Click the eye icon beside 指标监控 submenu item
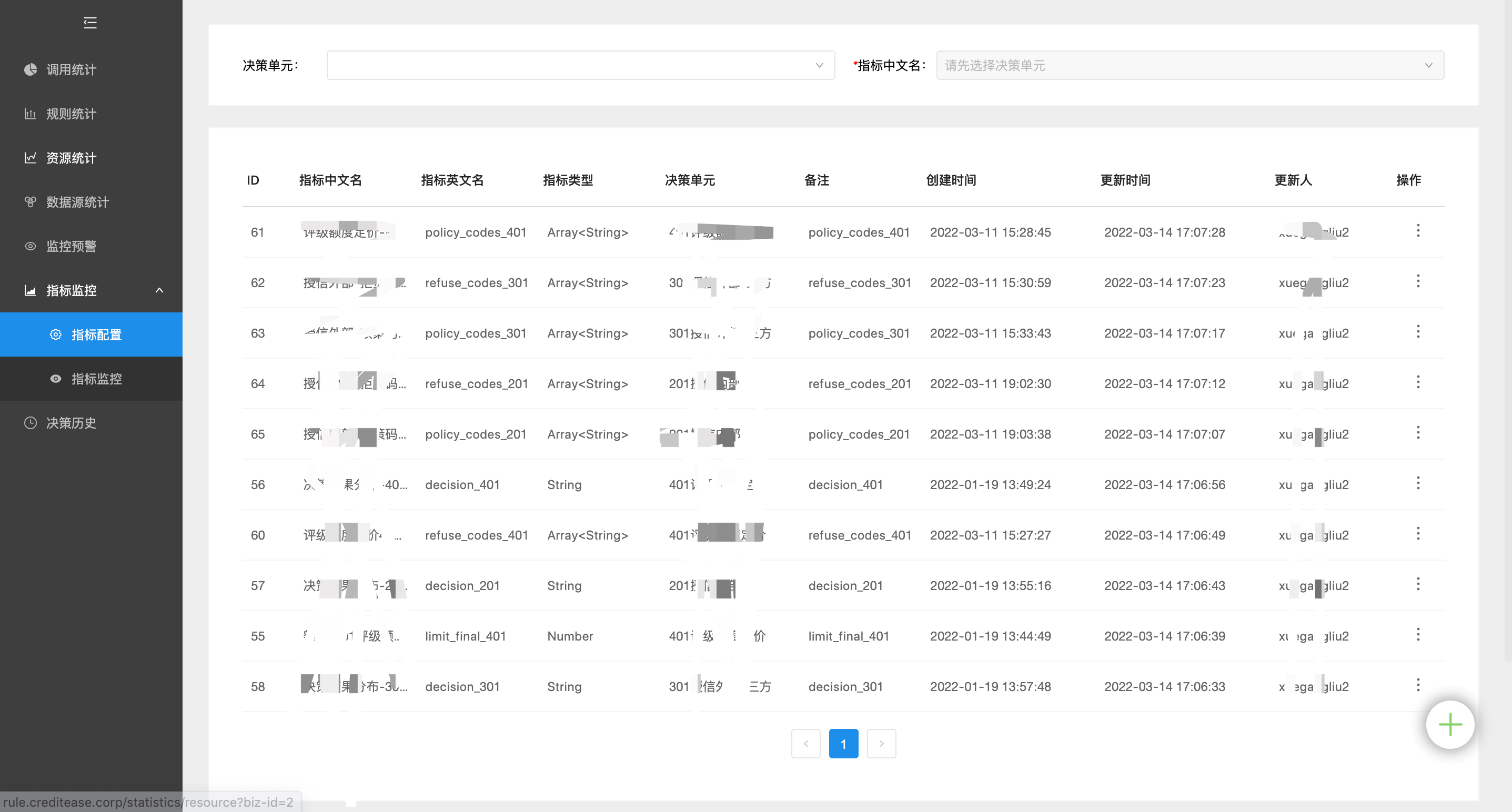Viewport: 1512px width, 812px height. (x=56, y=379)
